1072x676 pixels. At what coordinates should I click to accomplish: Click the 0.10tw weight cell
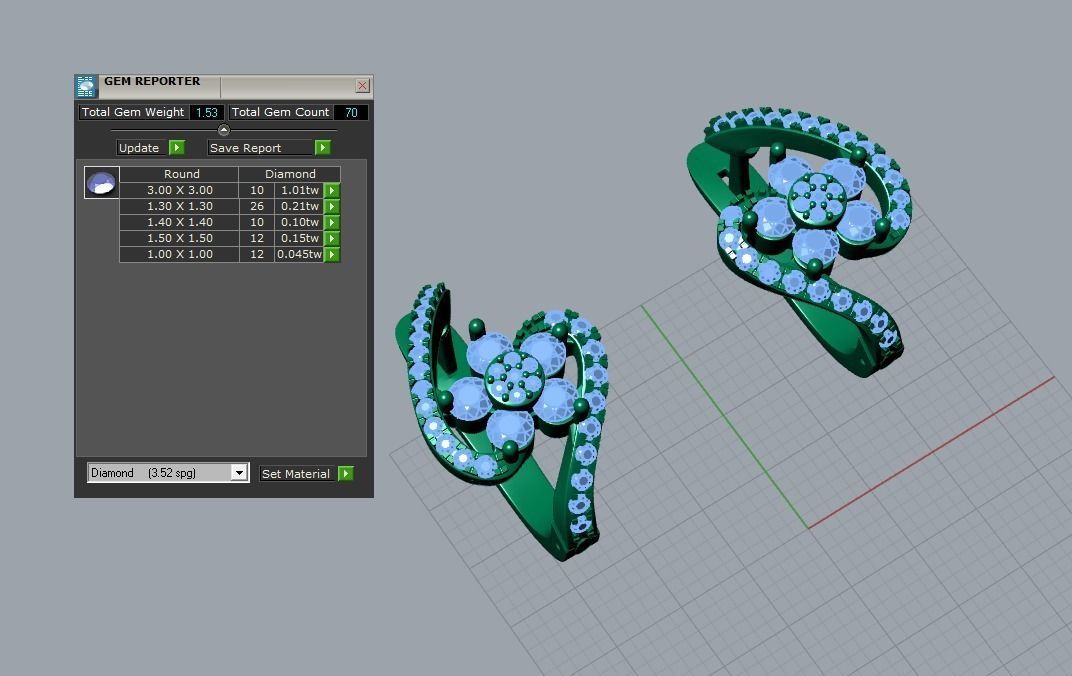click(x=299, y=222)
